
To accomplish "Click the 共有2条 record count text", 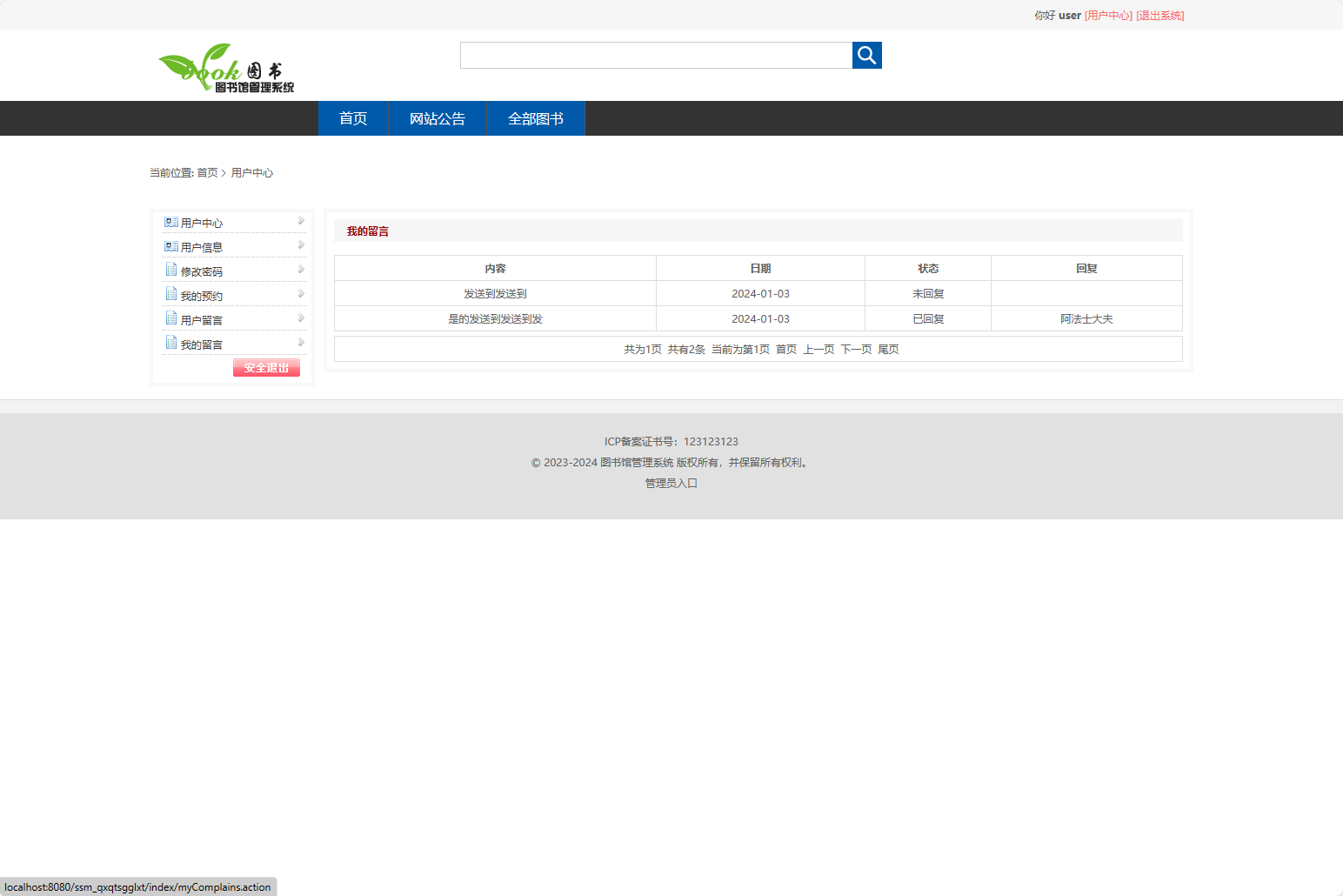I will click(686, 350).
